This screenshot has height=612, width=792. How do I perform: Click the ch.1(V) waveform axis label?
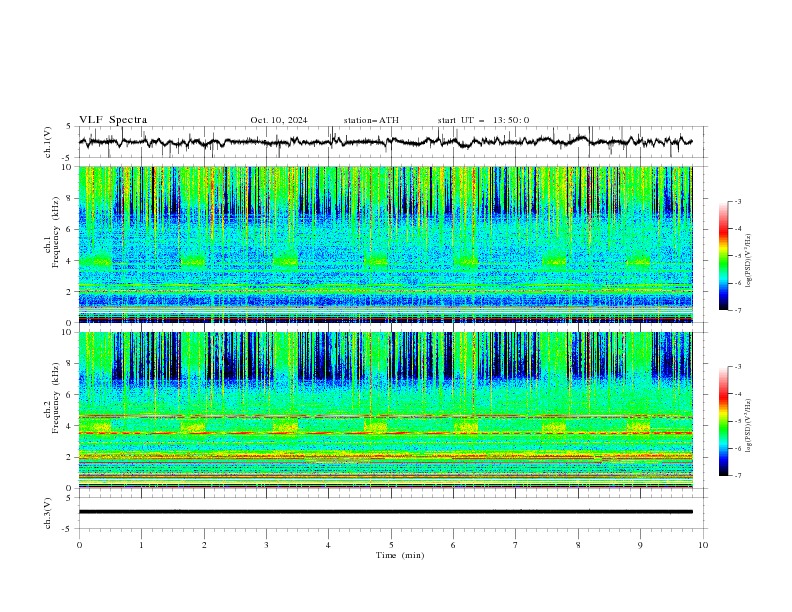tap(48, 142)
